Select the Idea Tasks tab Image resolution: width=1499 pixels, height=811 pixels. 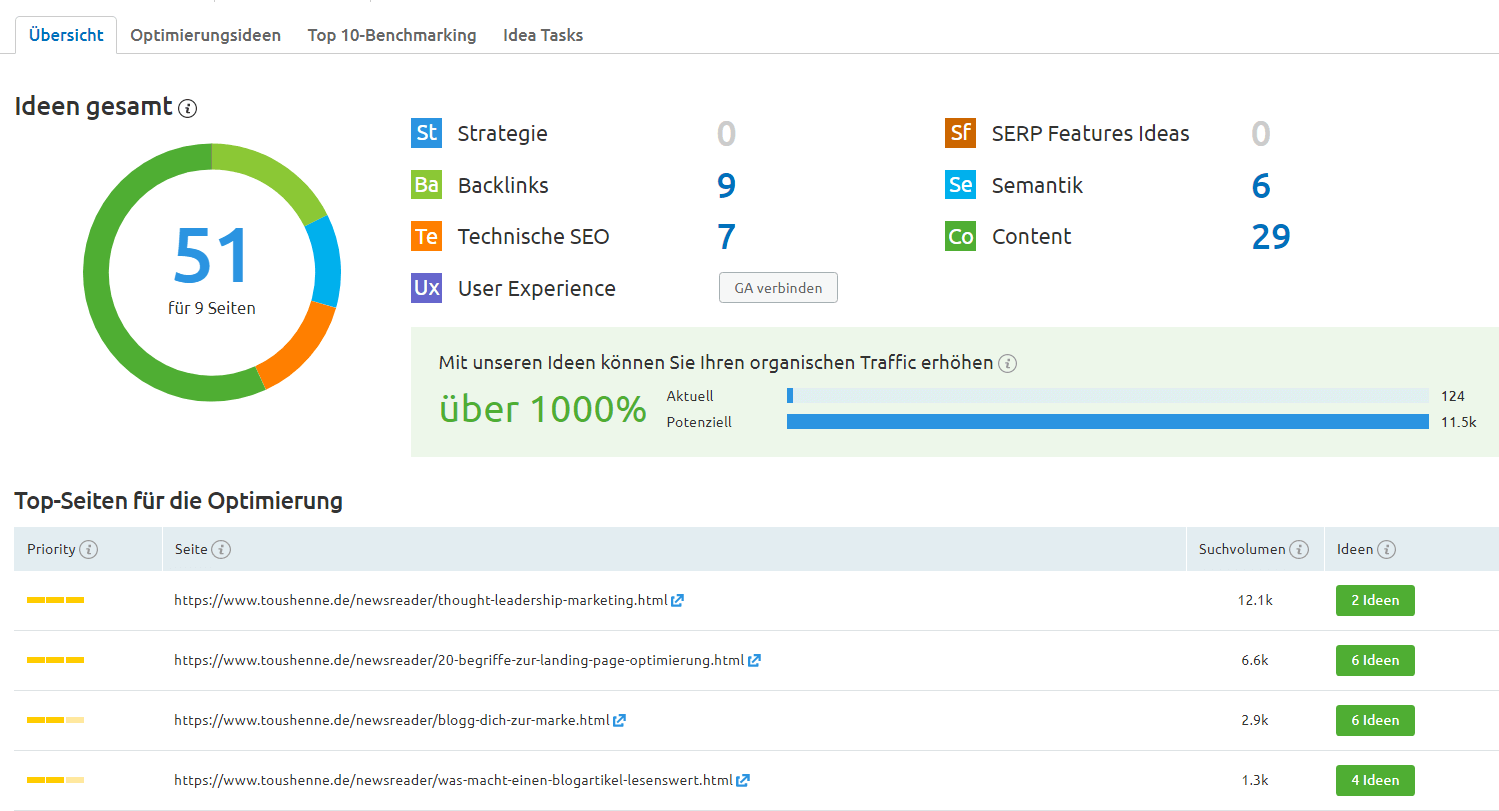pyautogui.click(x=543, y=35)
